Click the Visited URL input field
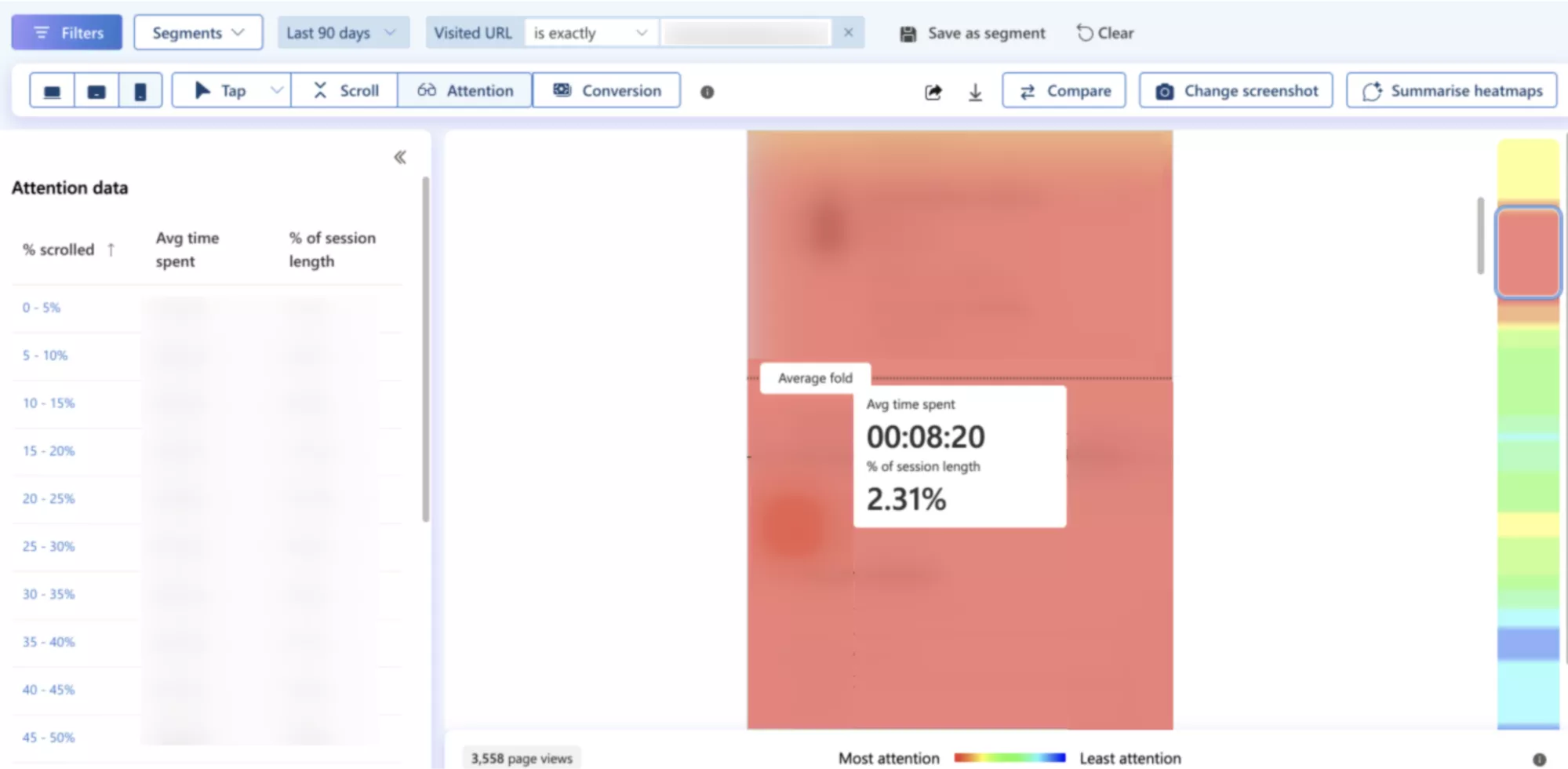The image size is (1568, 769). [x=746, y=33]
